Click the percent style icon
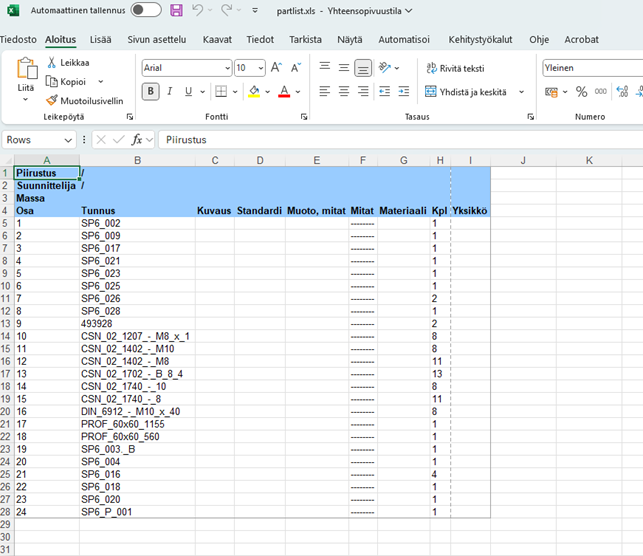This screenshot has height=556, width=643. point(581,92)
